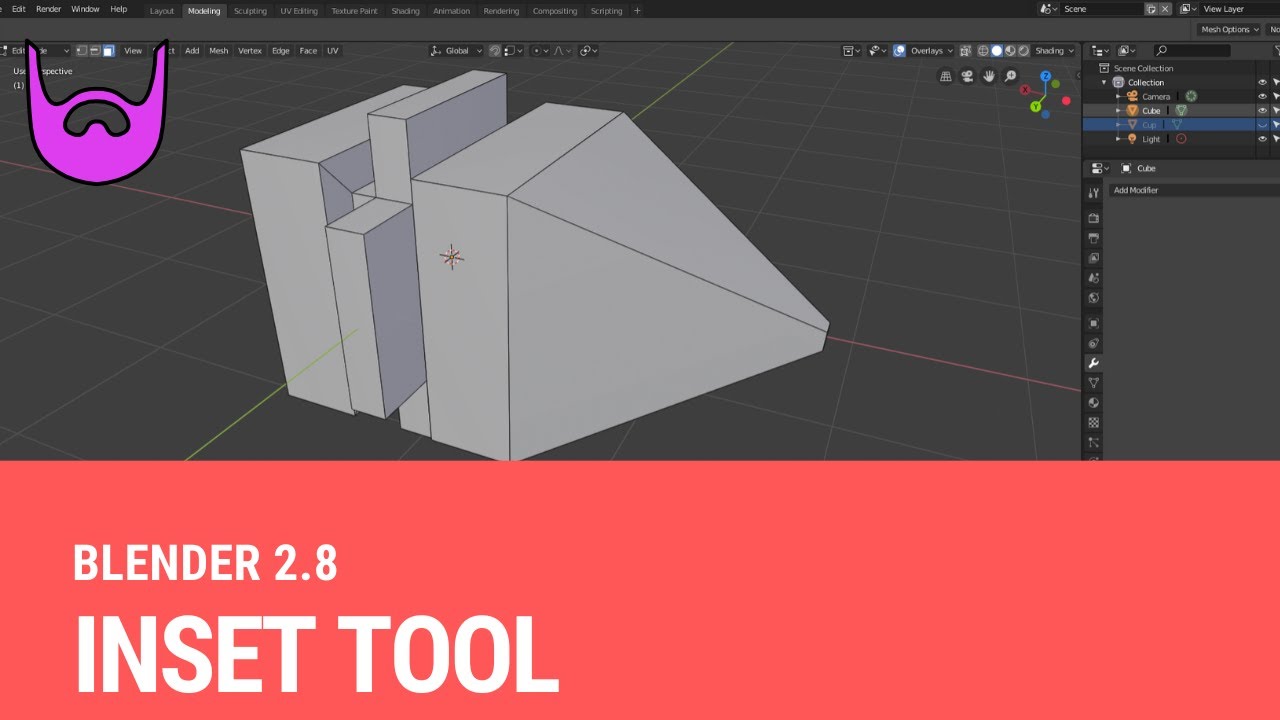Open the Add Modifier dropdown
1280x720 pixels.
point(1194,190)
